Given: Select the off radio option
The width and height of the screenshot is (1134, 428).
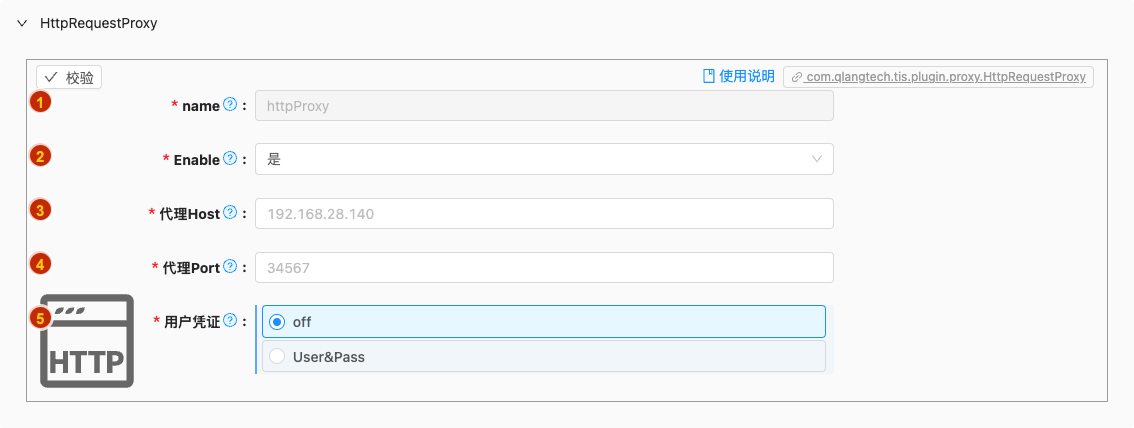Looking at the screenshot, I should (x=543, y=322).
